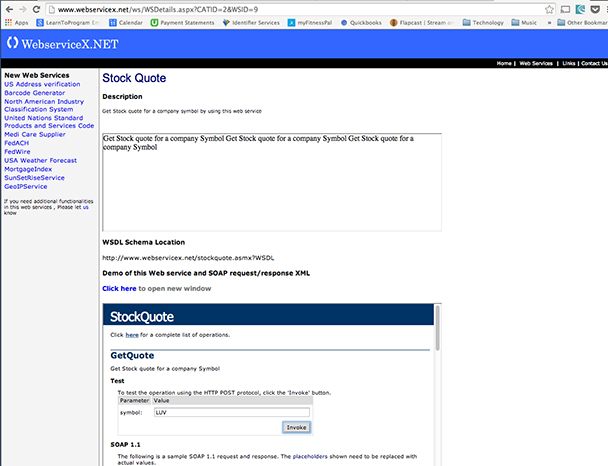608x466 pixels.
Task: Open the US Address verification service link
Action: [44, 84]
